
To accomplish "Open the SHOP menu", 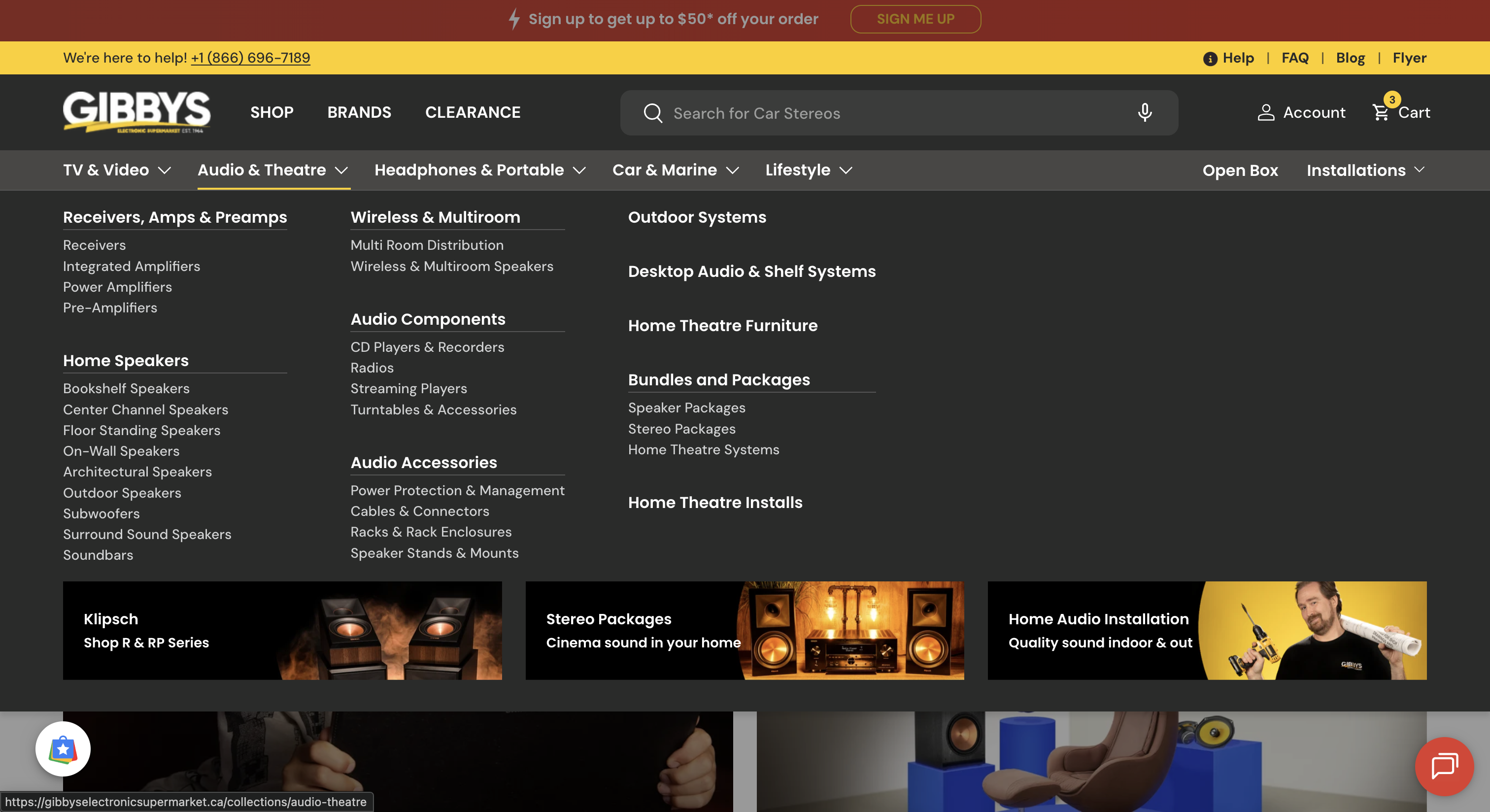I will 272,112.
